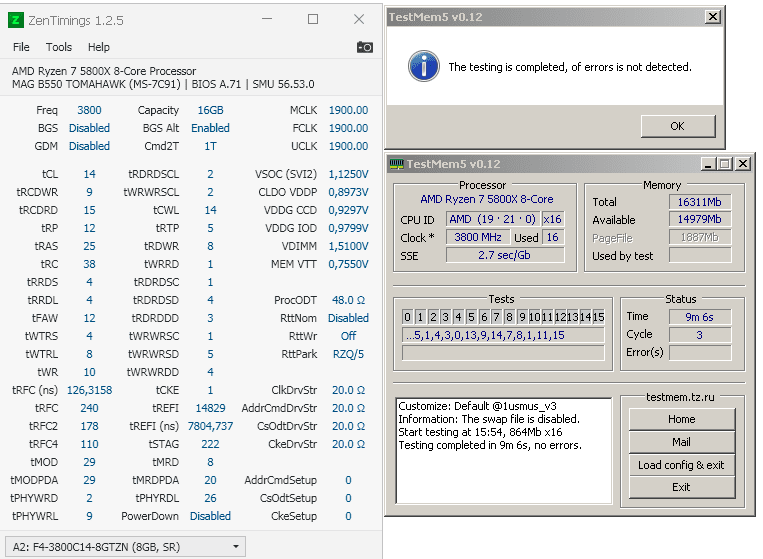Minimize the ZenTimings window

coord(267,19)
